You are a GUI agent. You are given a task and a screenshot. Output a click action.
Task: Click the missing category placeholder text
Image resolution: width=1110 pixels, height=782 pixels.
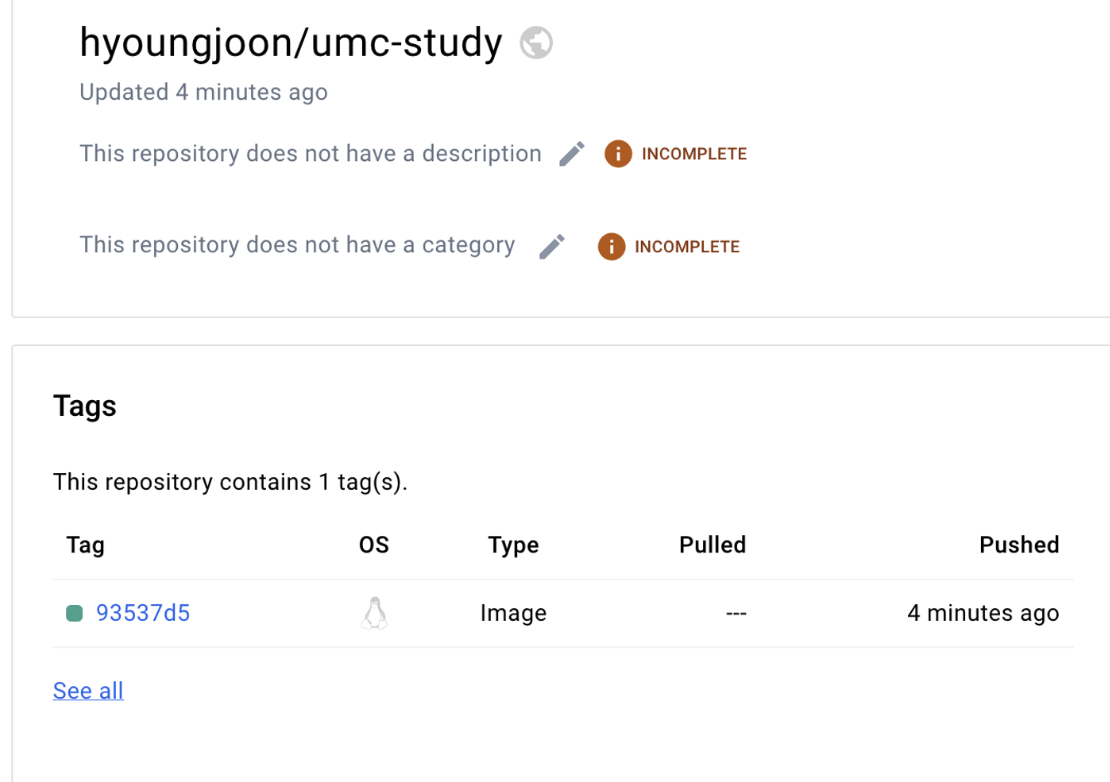(297, 246)
